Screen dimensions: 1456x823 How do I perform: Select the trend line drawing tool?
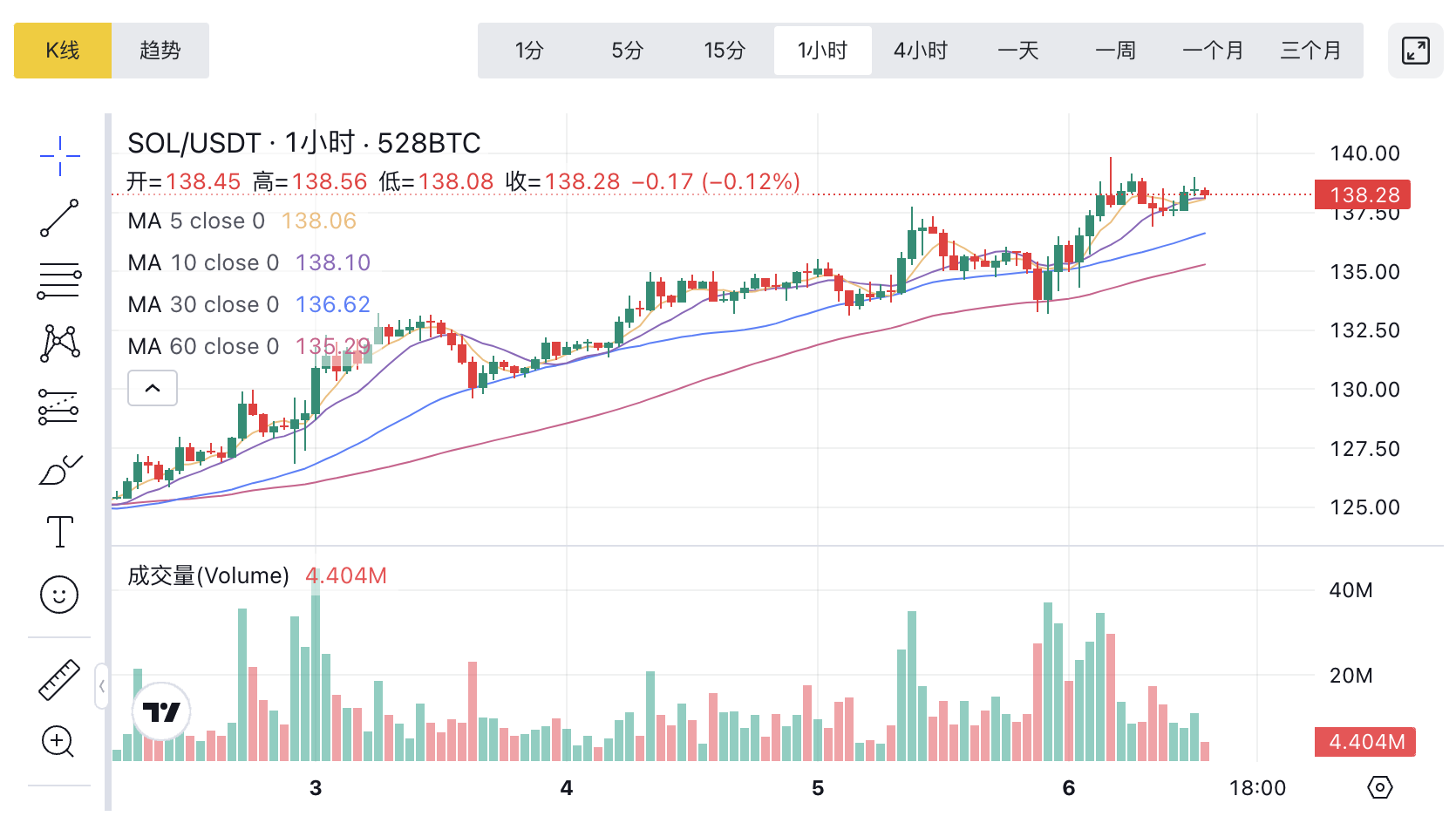tap(59, 218)
